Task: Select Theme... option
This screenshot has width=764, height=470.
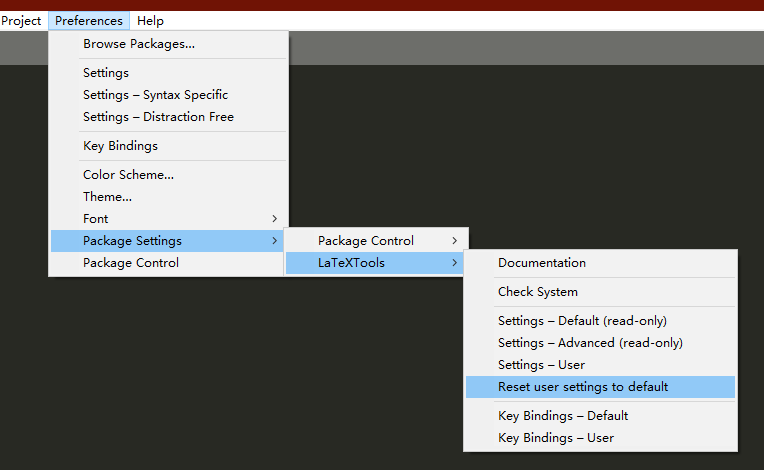Action: coord(108,197)
